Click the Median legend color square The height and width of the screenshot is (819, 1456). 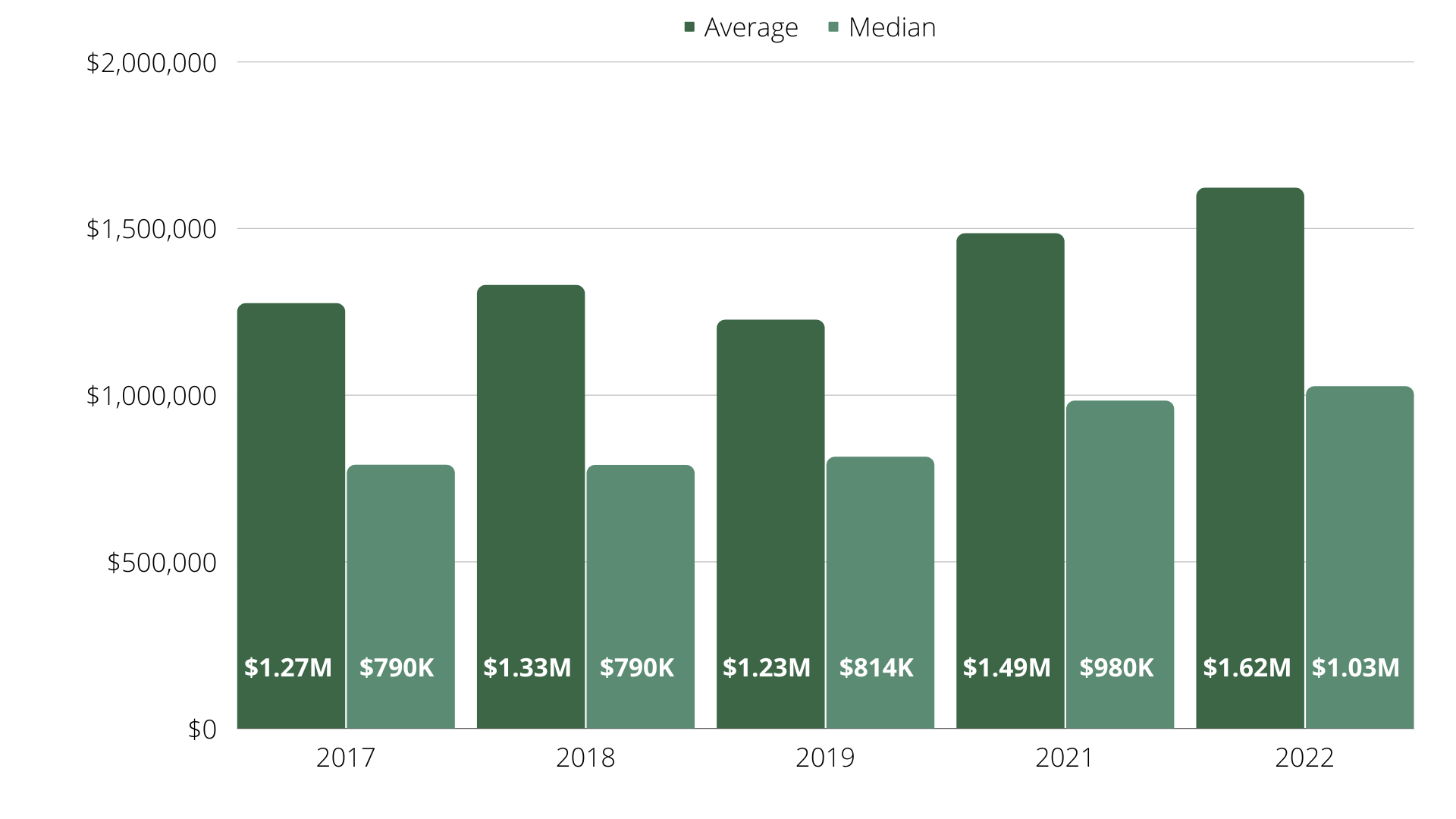(833, 27)
